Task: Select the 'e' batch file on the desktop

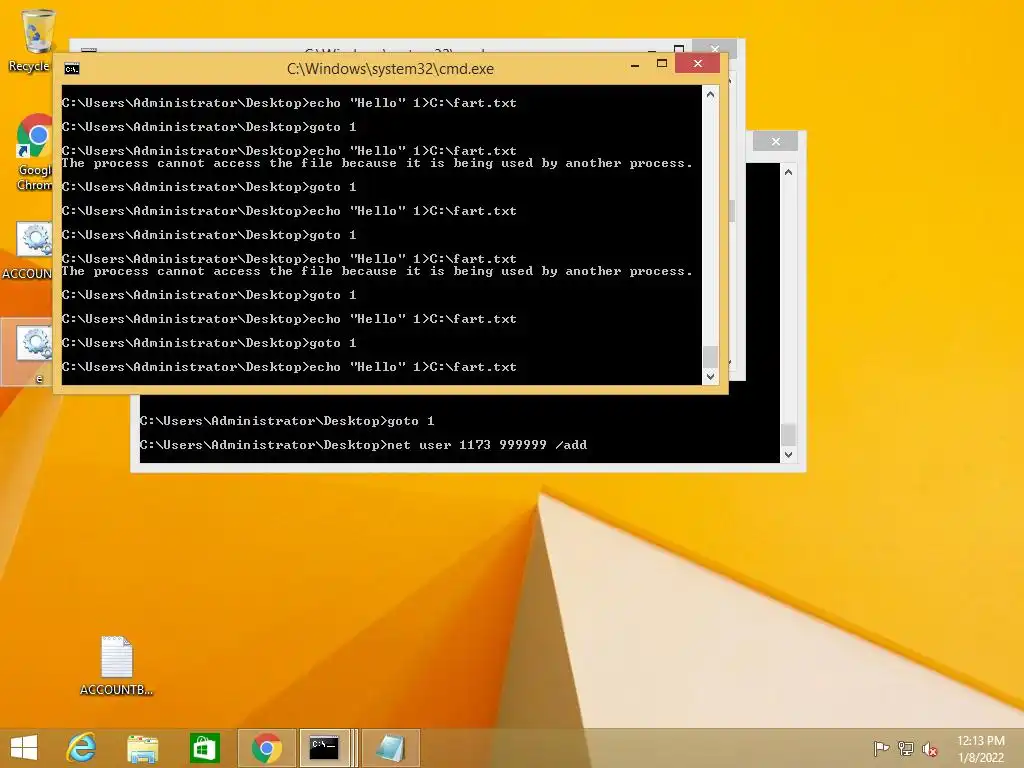Action: click(29, 353)
